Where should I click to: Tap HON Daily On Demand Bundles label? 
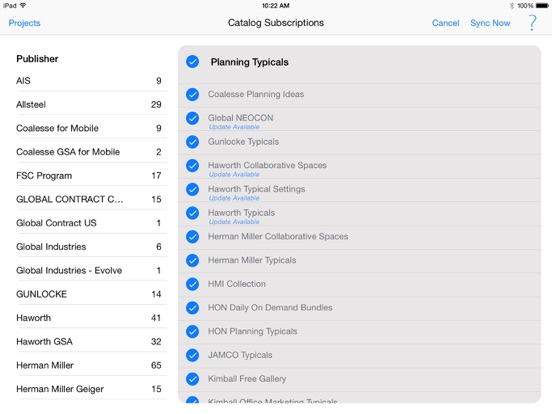click(270, 307)
